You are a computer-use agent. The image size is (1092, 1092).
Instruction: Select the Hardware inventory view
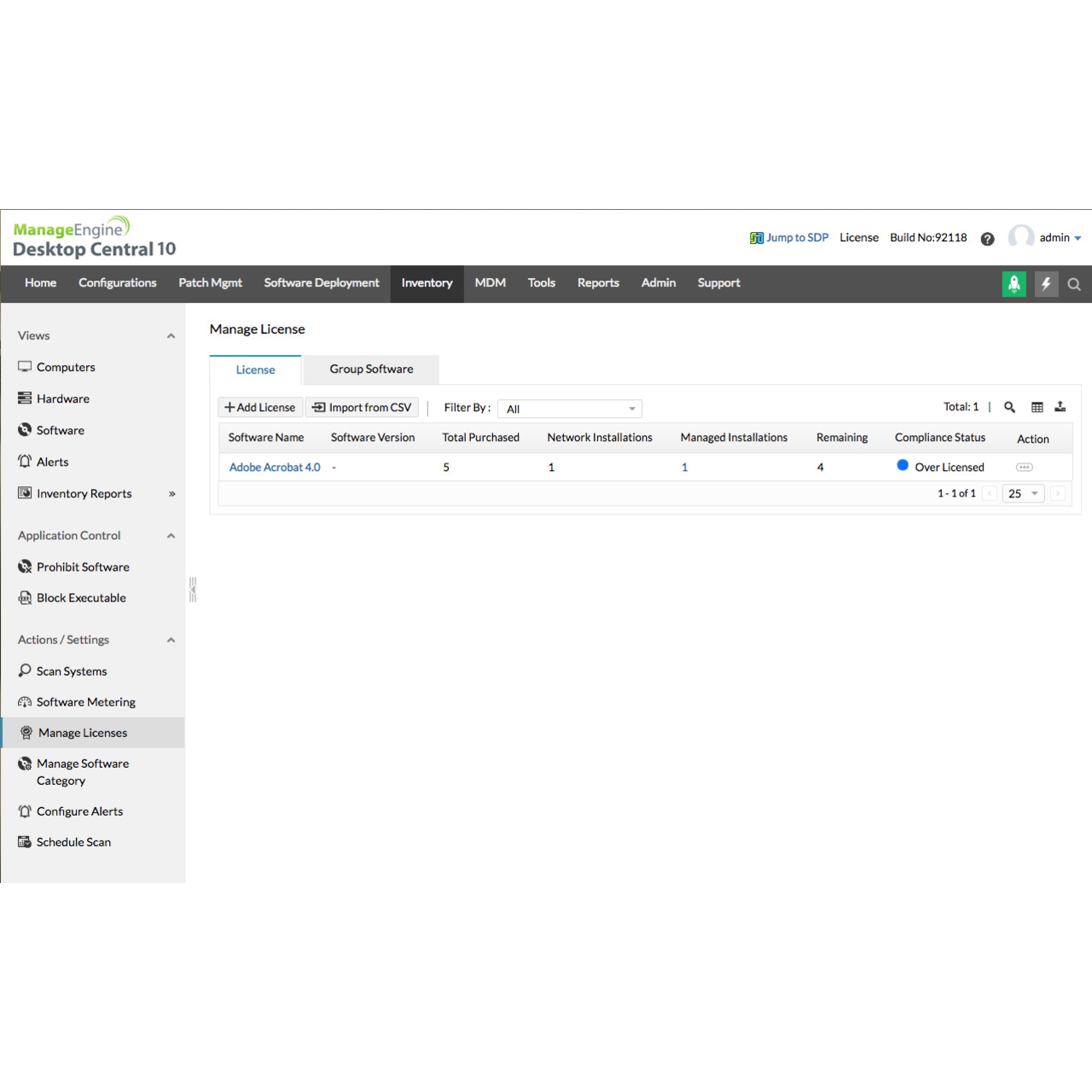pos(62,398)
